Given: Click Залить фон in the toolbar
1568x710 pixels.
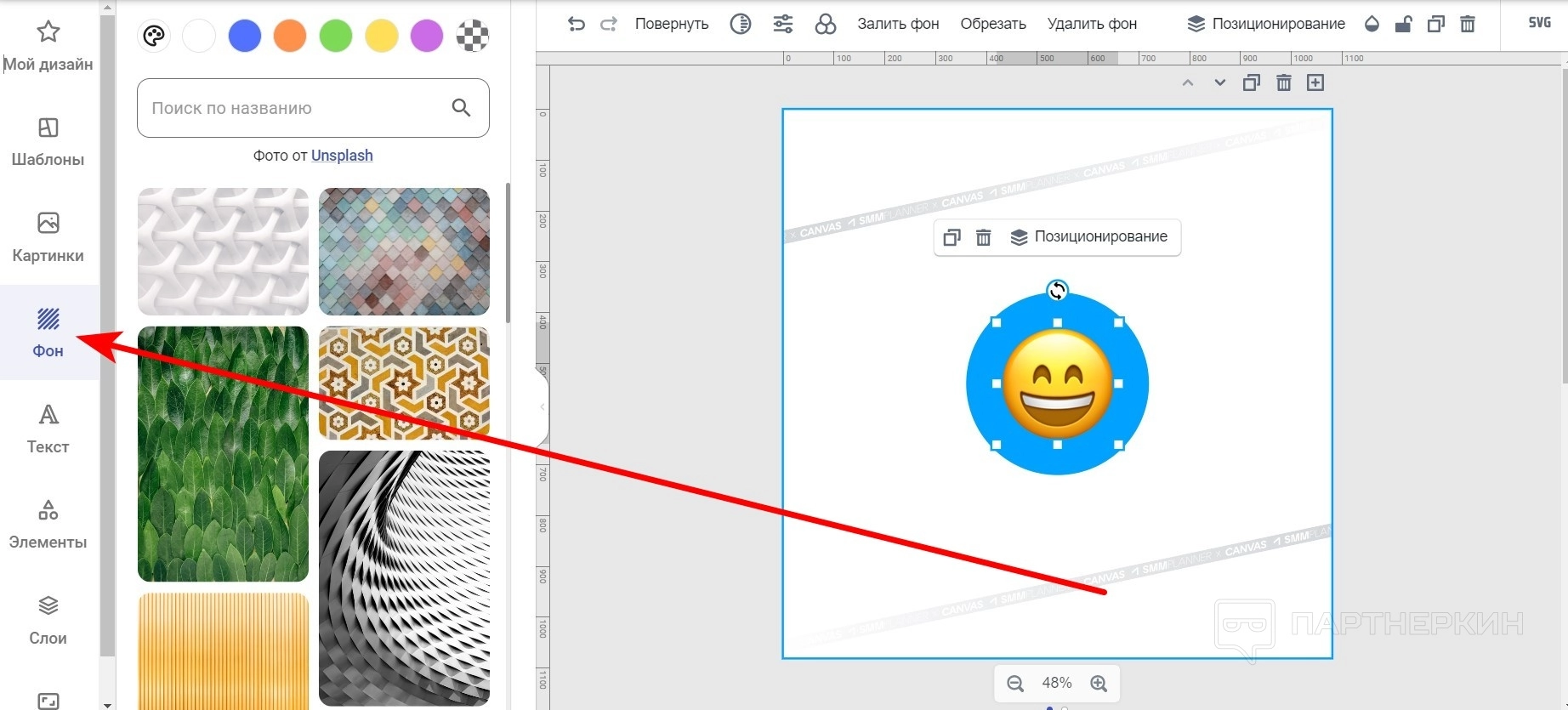Looking at the screenshot, I should coord(898,24).
